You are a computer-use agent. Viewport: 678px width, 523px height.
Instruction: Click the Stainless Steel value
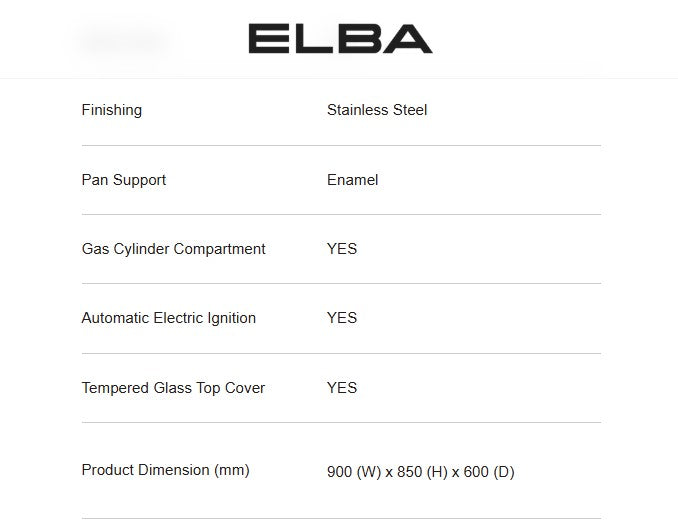[x=376, y=110]
